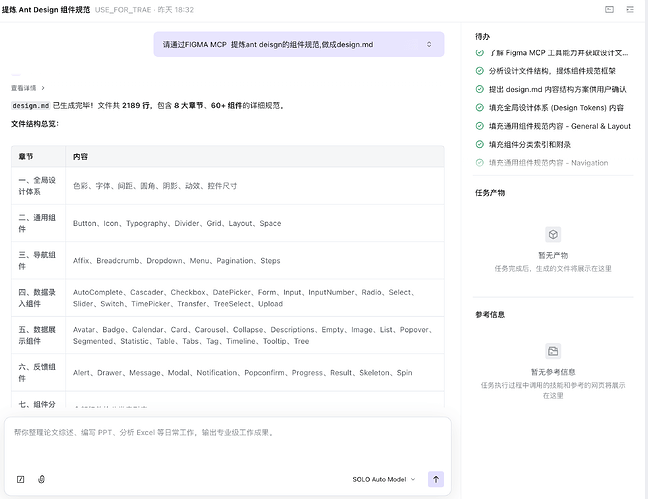Toggle the General & Layout todo check
This screenshot has height=499, width=648.
[x=479, y=126]
